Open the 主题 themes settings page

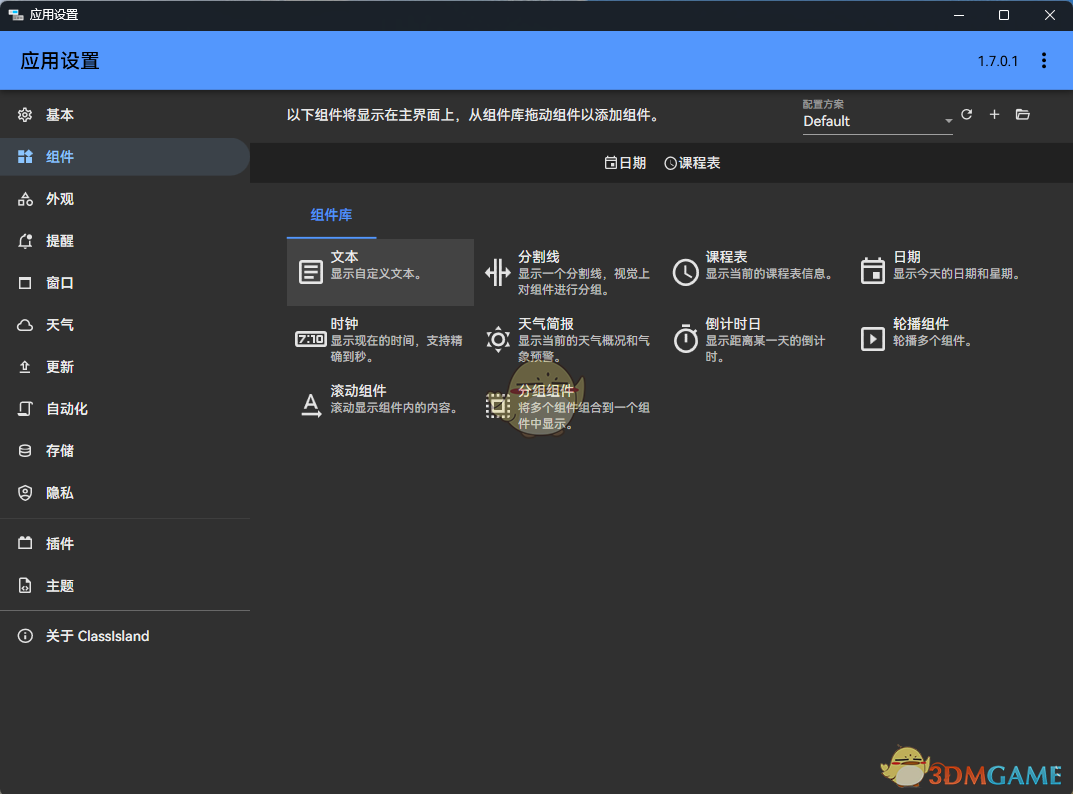tap(60, 585)
